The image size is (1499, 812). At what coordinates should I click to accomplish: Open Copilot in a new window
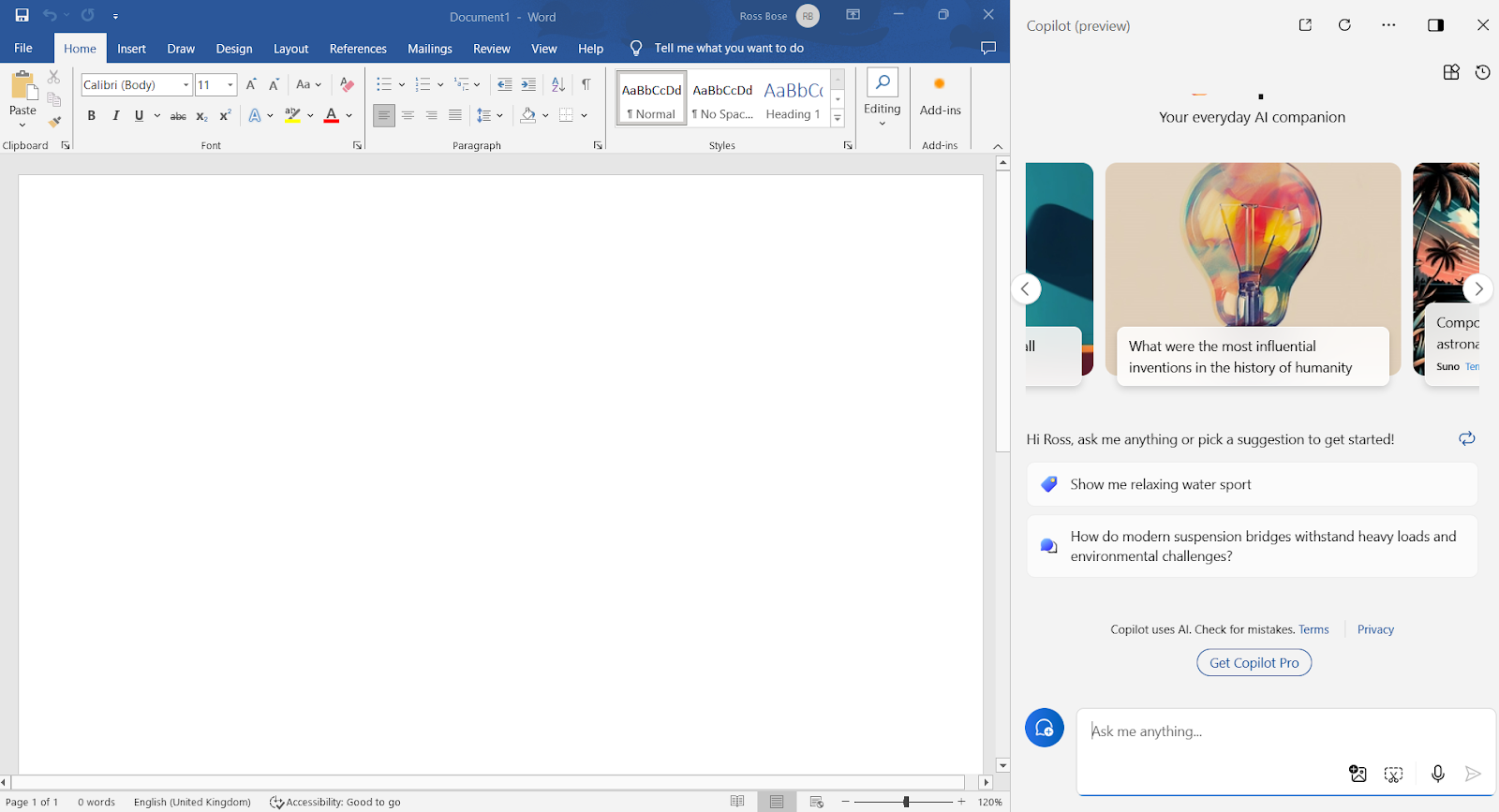[x=1305, y=25]
